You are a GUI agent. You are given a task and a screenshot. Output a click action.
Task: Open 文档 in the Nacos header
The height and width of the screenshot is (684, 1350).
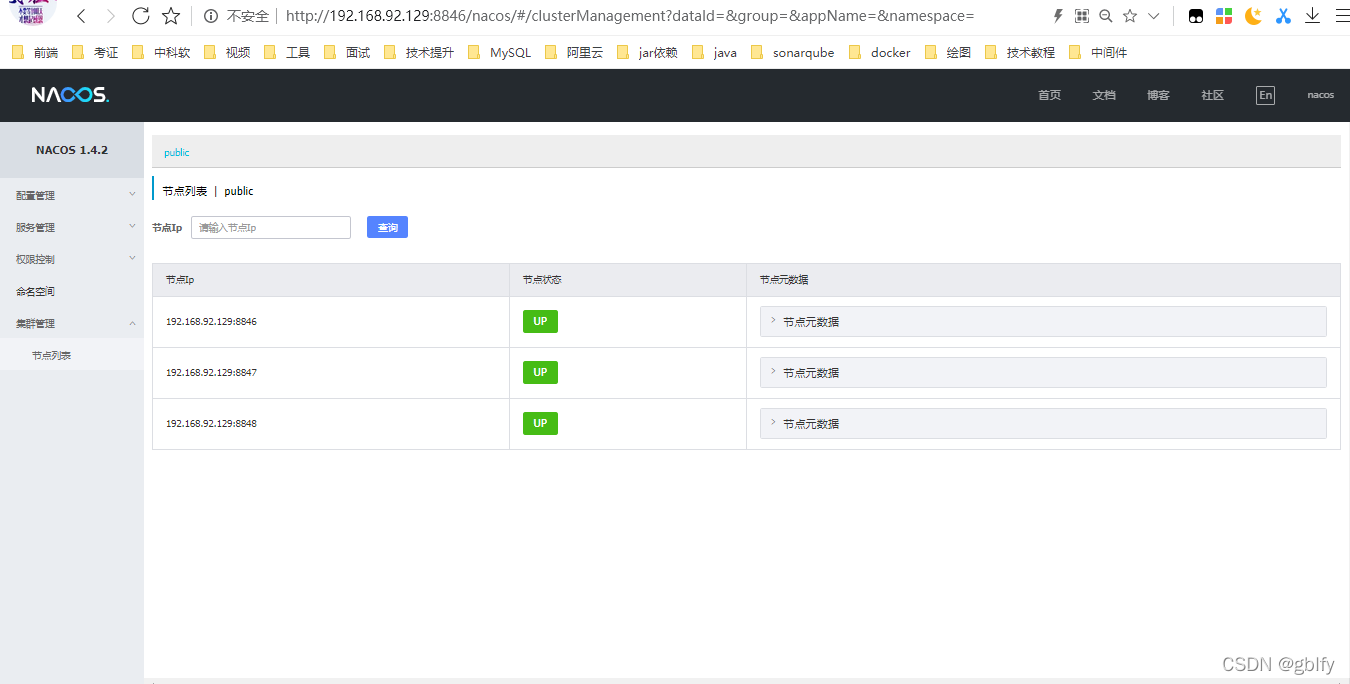click(1104, 95)
